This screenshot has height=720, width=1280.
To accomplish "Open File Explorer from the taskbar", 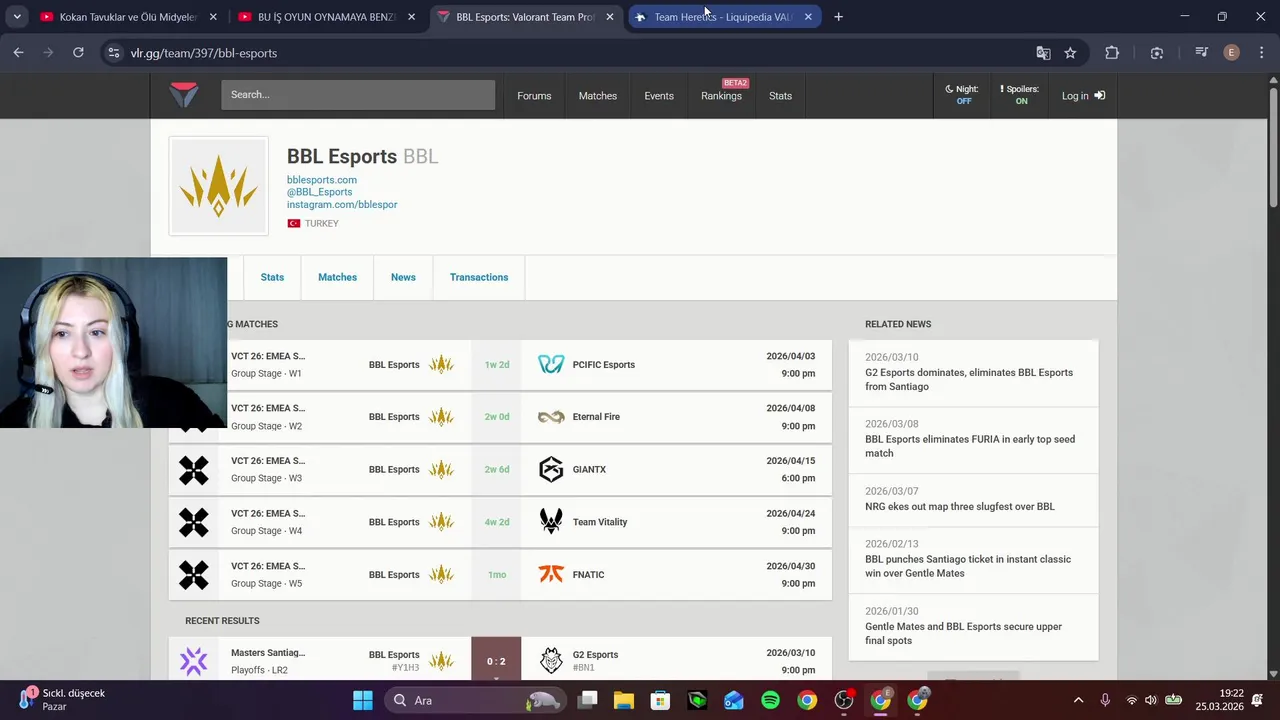I will pos(624,700).
